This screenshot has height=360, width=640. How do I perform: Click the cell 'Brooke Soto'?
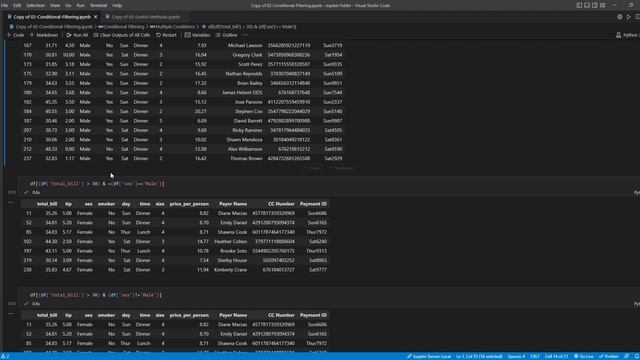(233, 251)
